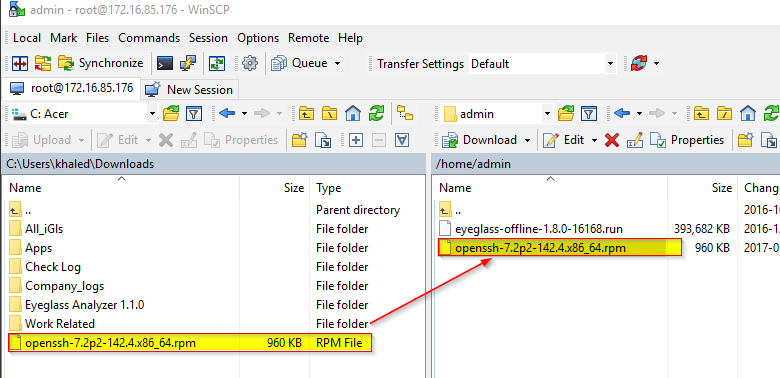Click the remote panel Edit button
Screen dimensions: 780x378
[x=564, y=140]
